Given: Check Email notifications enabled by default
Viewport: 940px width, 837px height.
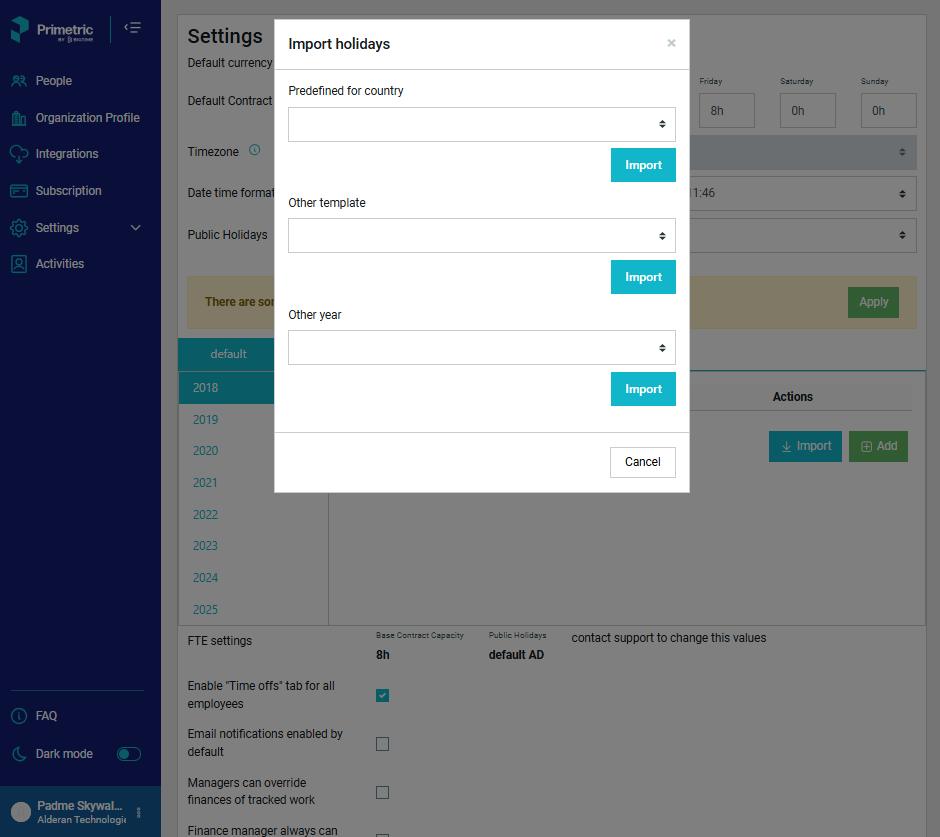Looking at the screenshot, I should (382, 744).
